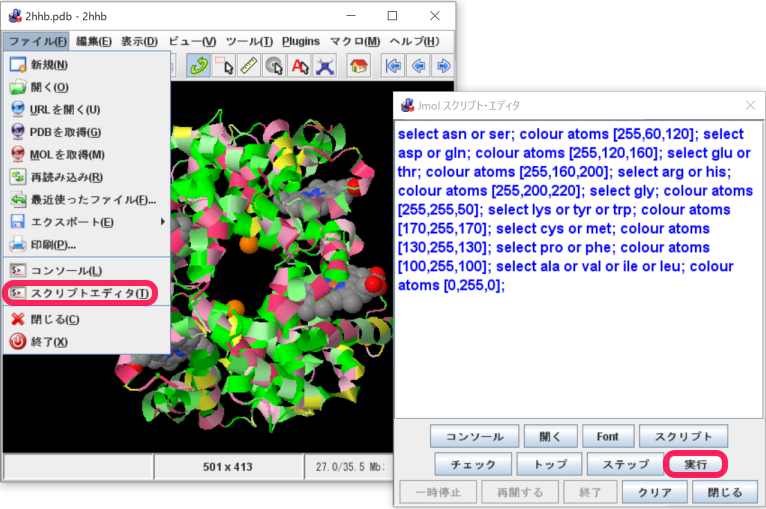766x509 pixels.
Task: Click the ステップ button
Action: 625,464
